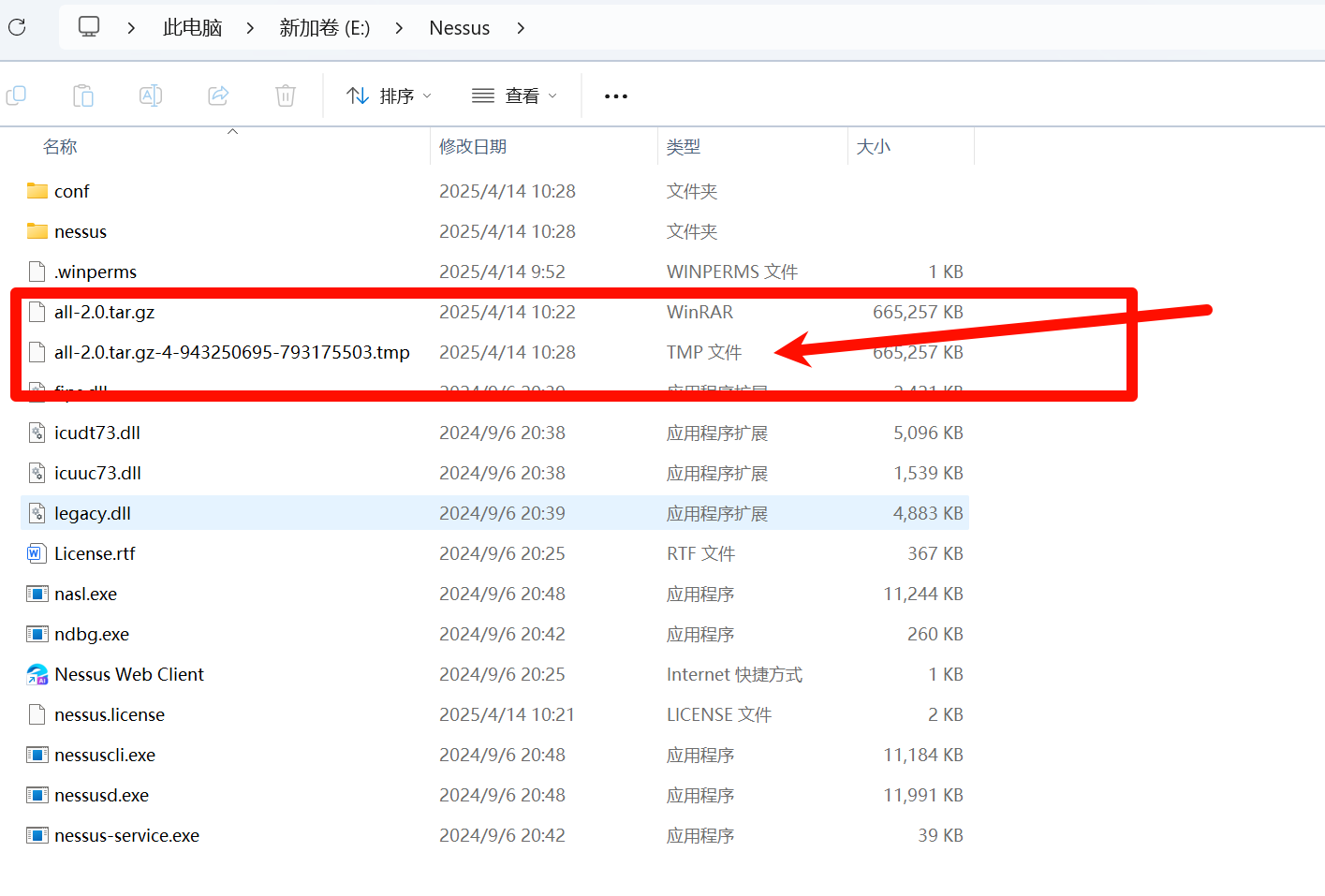Viewport: 1325px width, 896px height.
Task: Select the all-2.0.tar.gz .tmp file icon
Action: 37,352
